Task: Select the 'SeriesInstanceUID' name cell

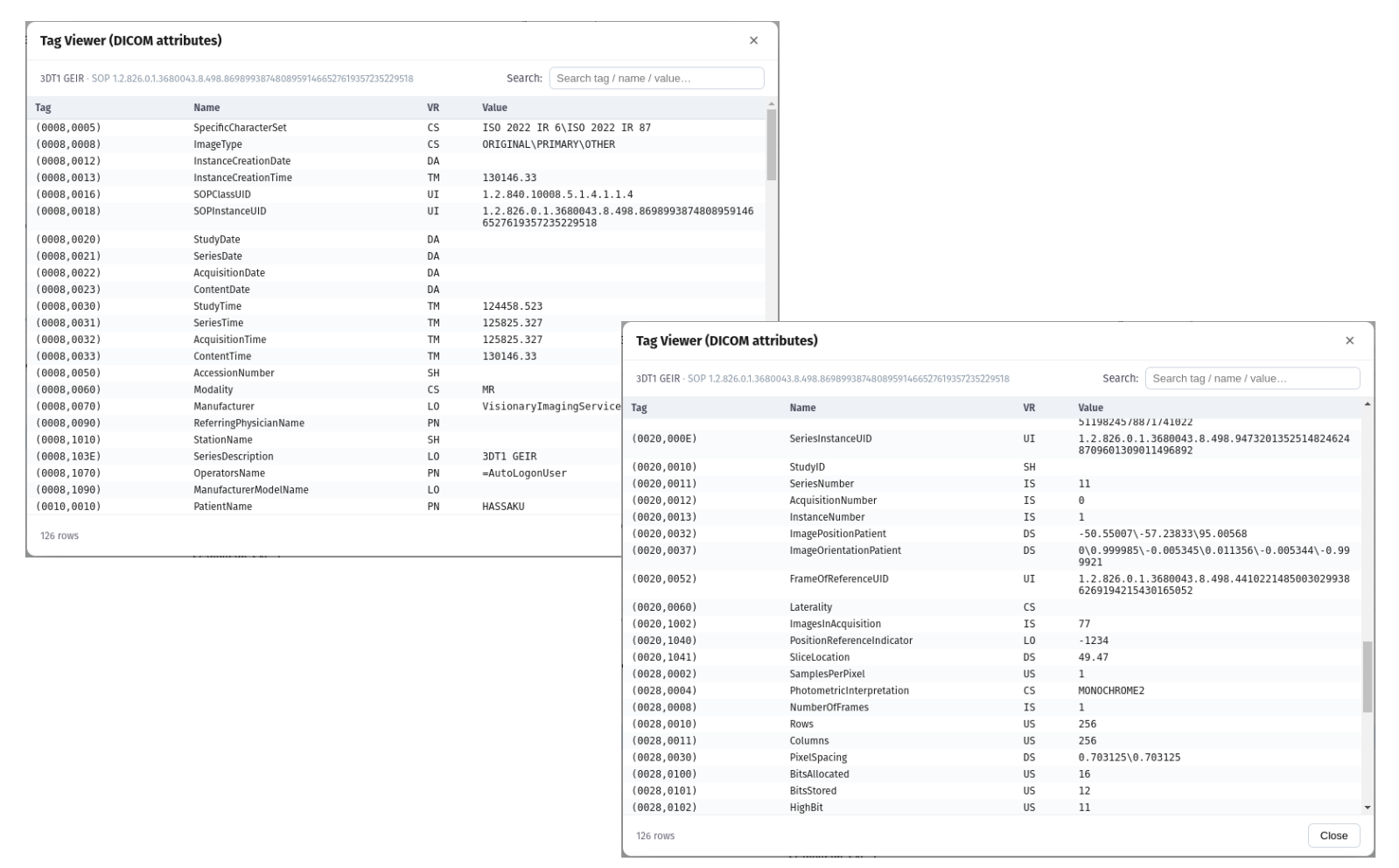Action: [x=830, y=438]
